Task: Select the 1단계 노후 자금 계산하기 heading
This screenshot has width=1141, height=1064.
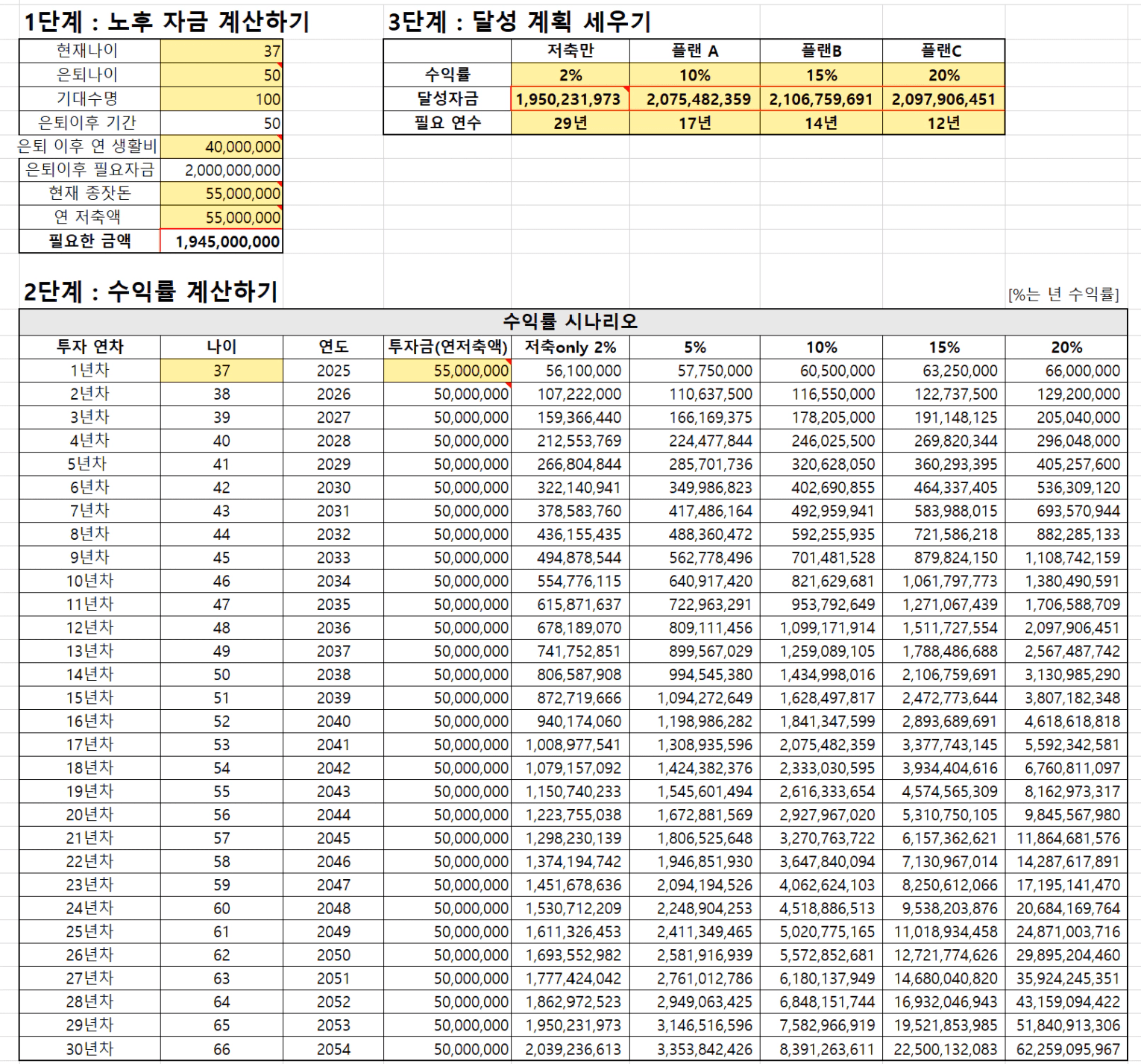Action: pos(166,21)
